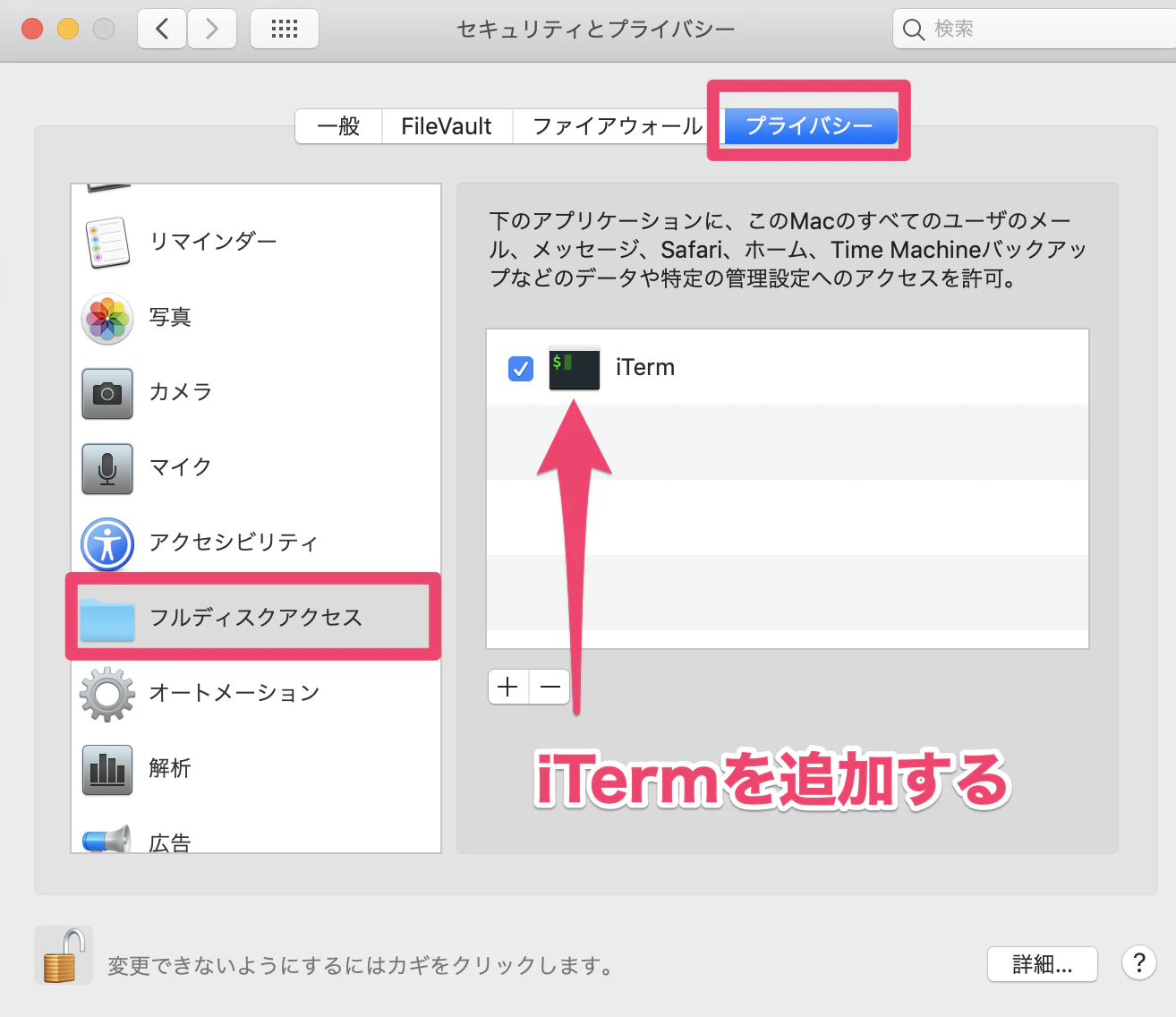Add an app with the plus button
The height and width of the screenshot is (1017, 1176).
508,687
